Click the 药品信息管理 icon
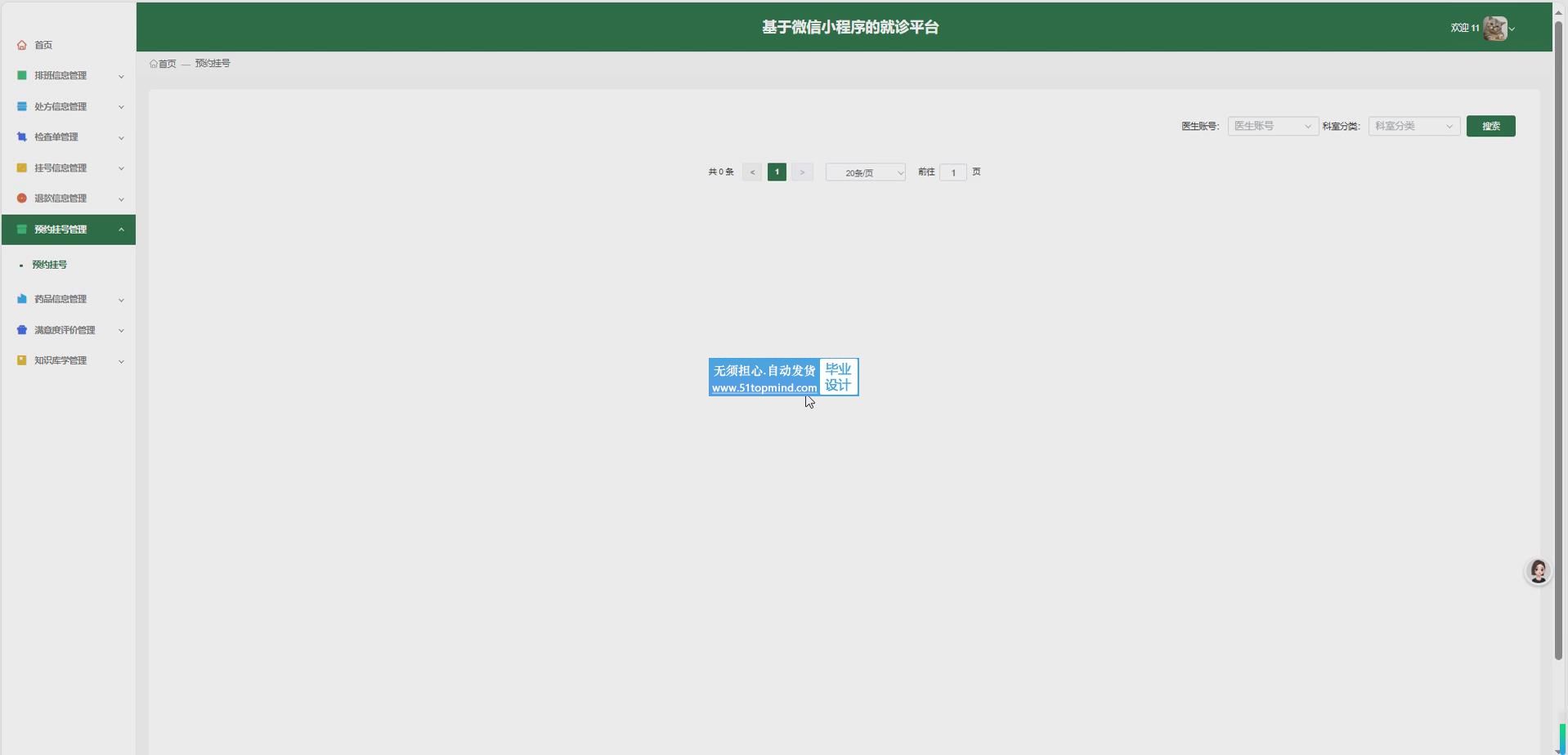 [x=22, y=299]
